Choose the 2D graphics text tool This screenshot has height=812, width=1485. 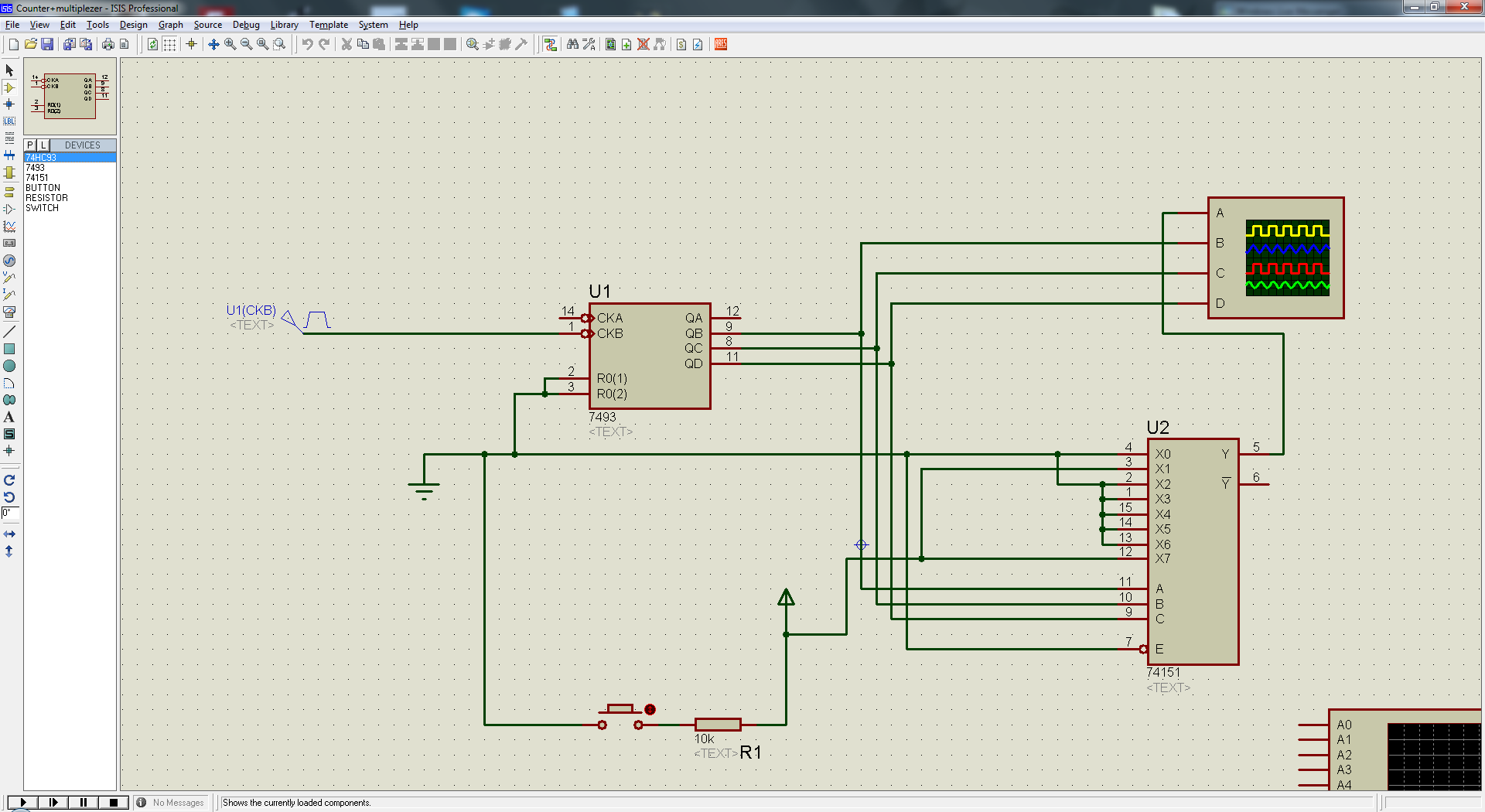9,418
